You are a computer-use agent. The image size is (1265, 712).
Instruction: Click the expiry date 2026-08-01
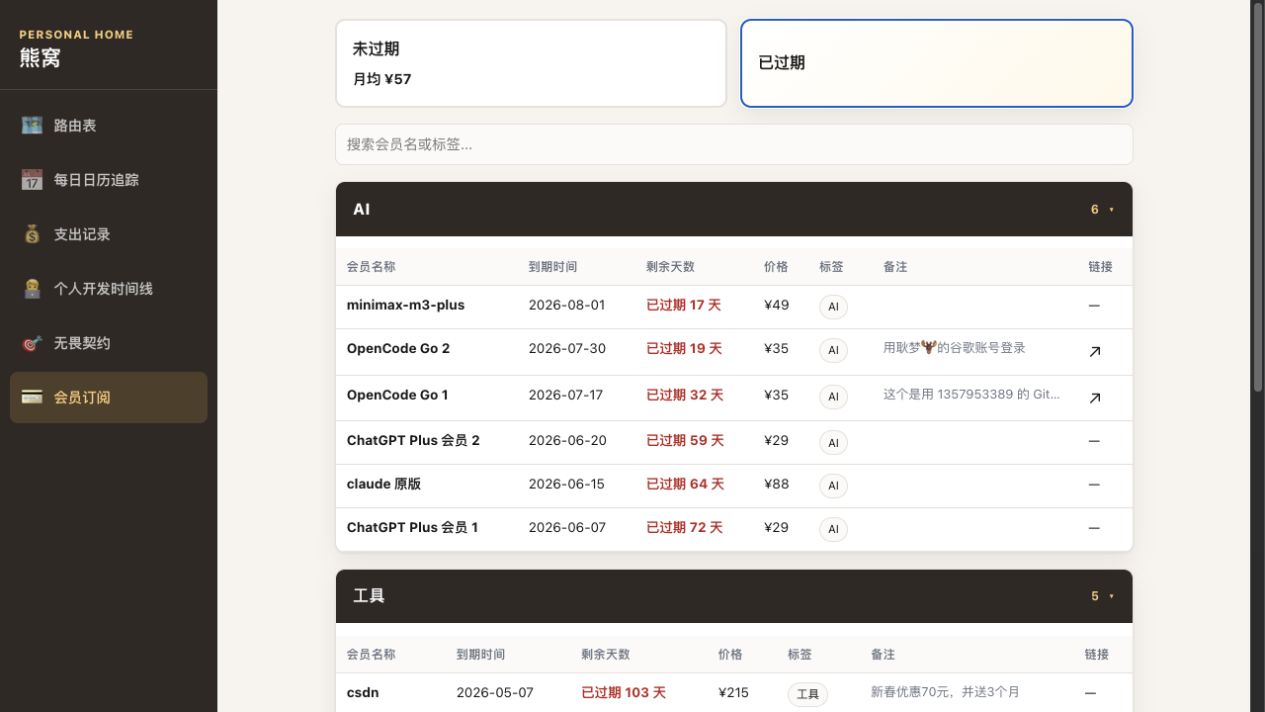click(x=567, y=305)
